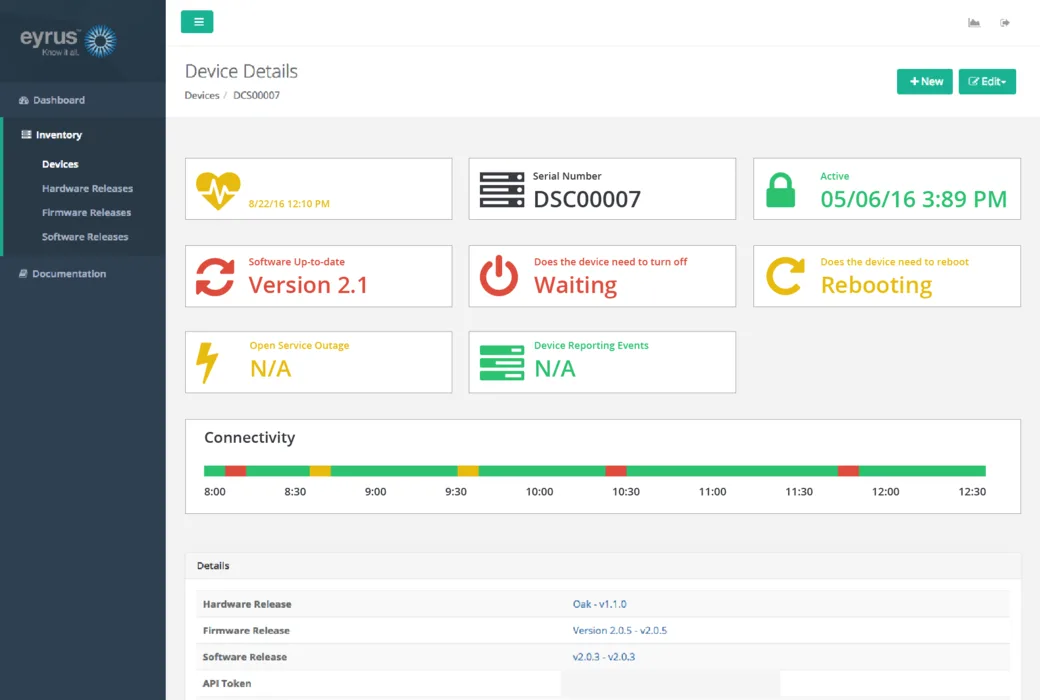The width and height of the screenshot is (1040, 700).
Task: Click the red power icon
Action: point(499,275)
